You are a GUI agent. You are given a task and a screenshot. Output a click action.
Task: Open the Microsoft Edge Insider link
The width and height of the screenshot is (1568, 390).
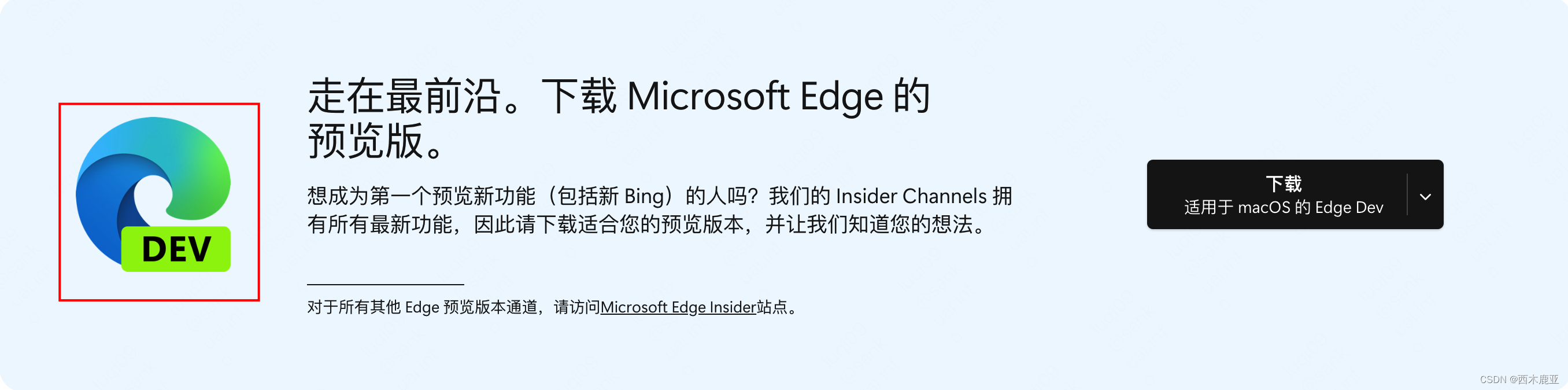[678, 307]
